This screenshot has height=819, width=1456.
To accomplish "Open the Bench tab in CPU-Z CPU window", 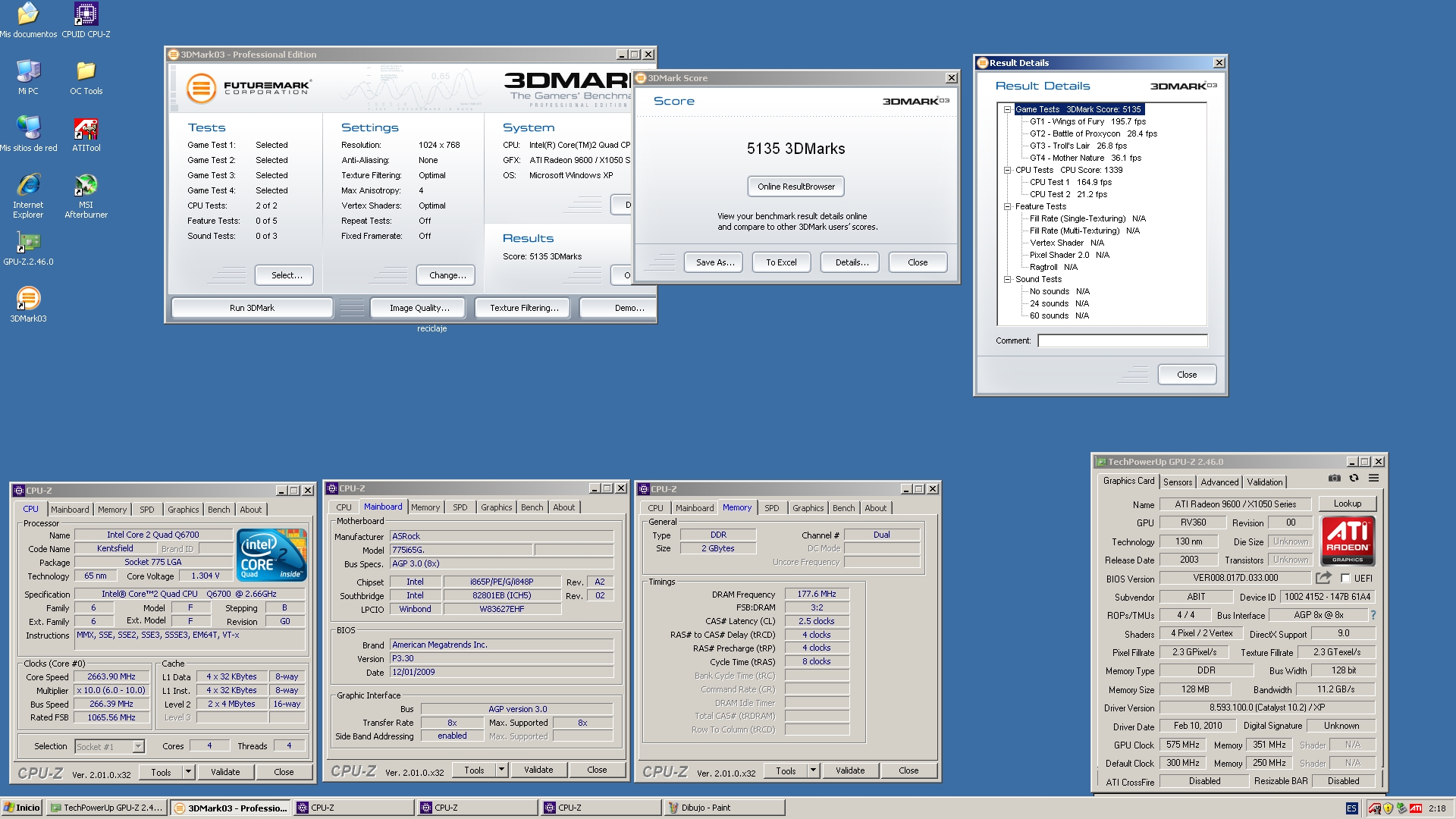I will (x=218, y=510).
